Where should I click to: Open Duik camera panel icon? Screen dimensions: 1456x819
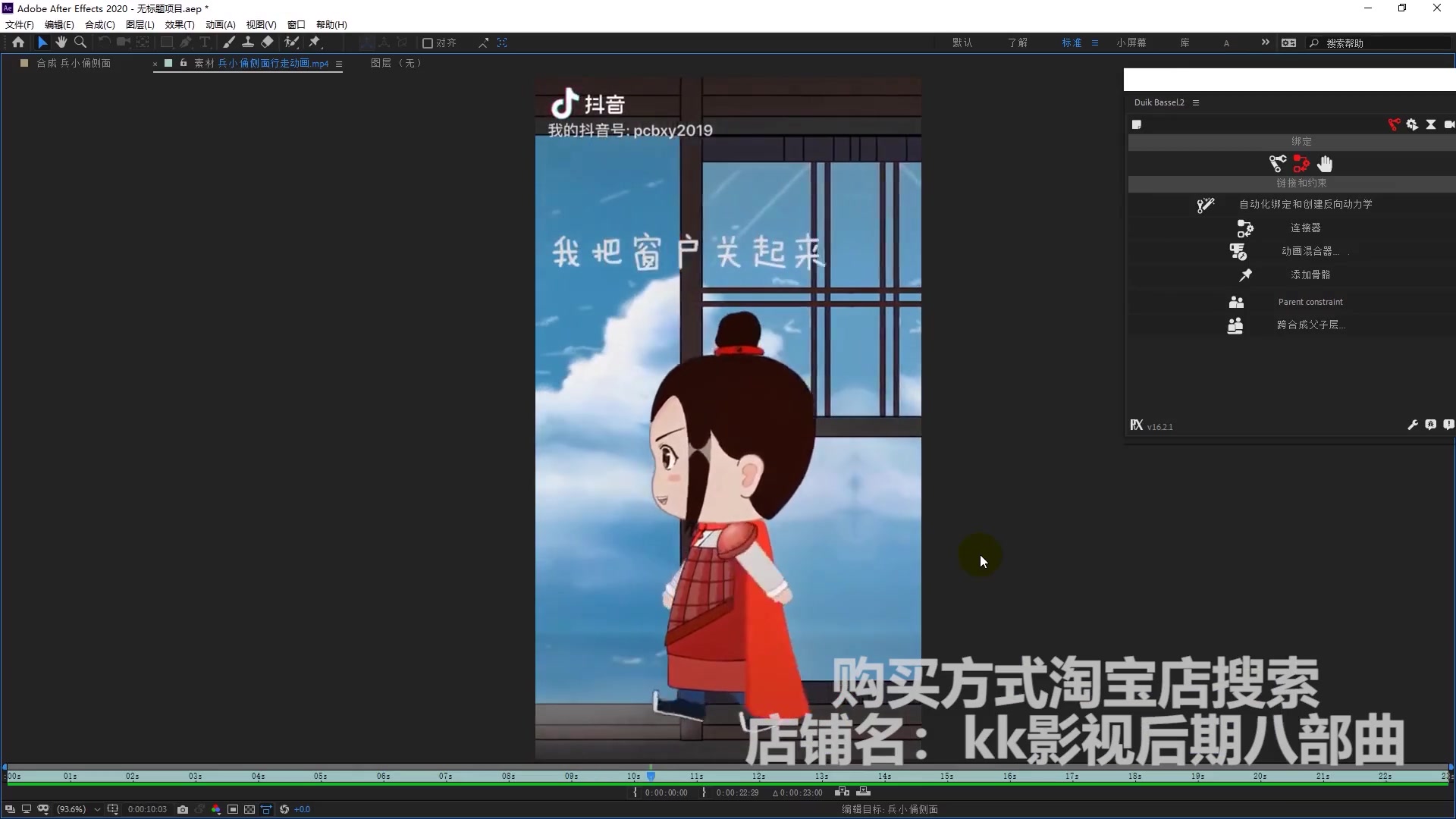coord(1449,124)
